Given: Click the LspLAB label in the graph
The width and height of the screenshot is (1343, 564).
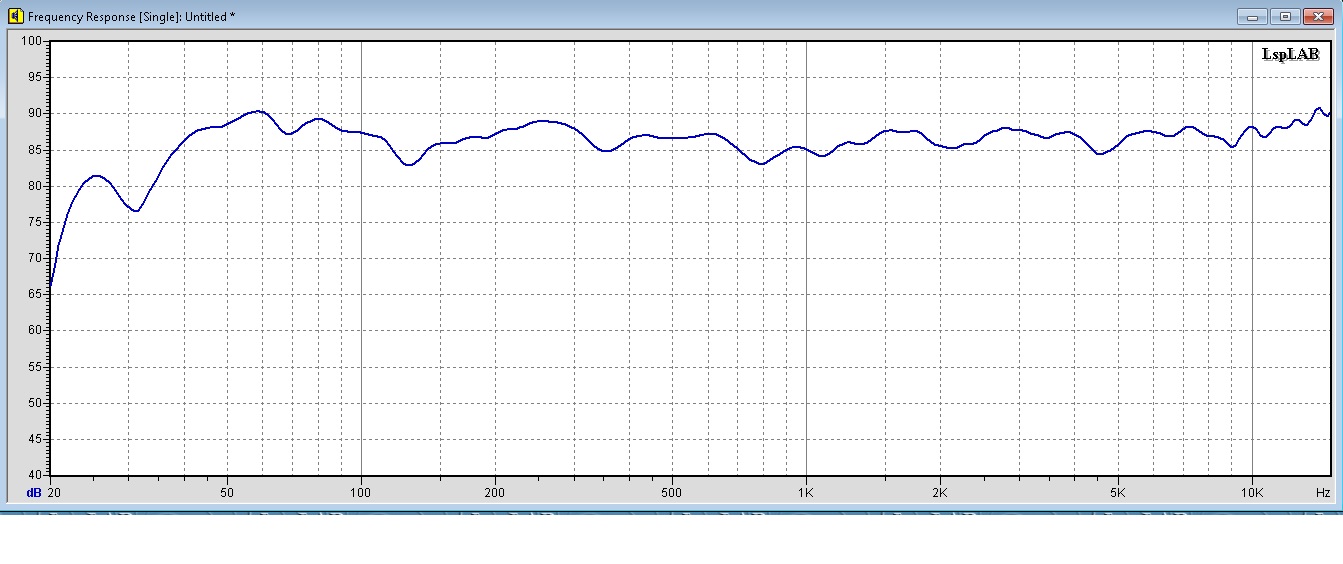Looking at the screenshot, I should coord(1291,54).
